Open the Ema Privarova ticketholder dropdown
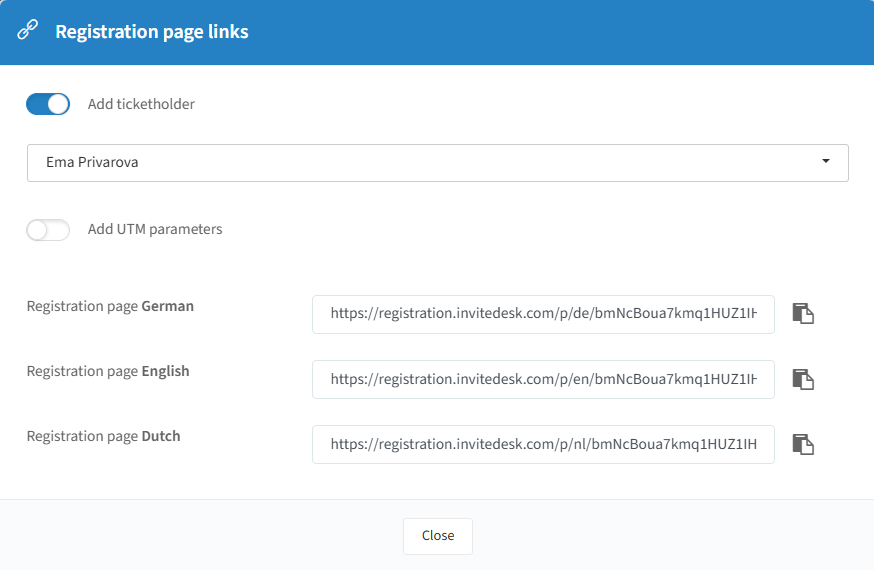Screen dimensions: 874x570 pyautogui.click(x=438, y=163)
